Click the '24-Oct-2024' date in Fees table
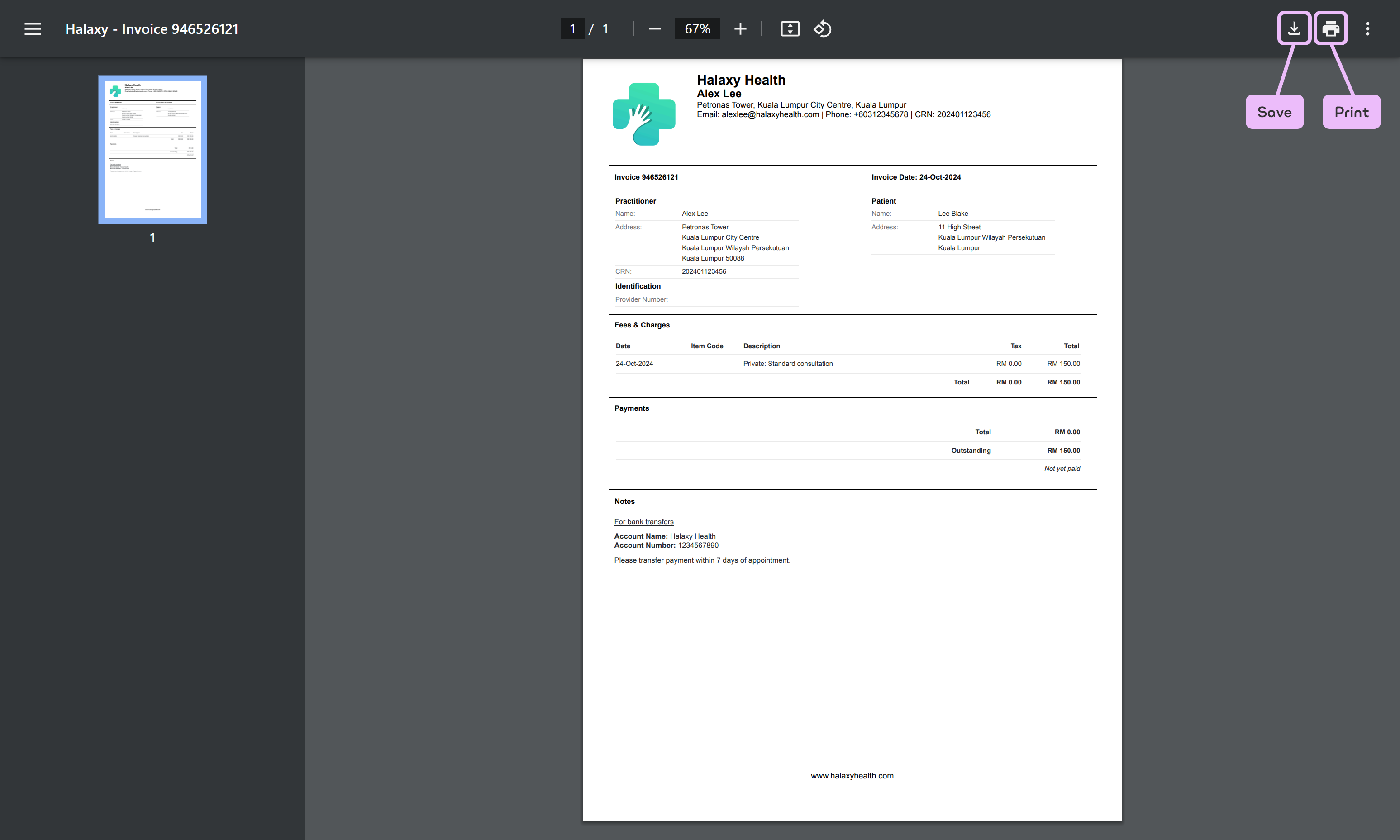This screenshot has height=840, width=1400. point(634,364)
